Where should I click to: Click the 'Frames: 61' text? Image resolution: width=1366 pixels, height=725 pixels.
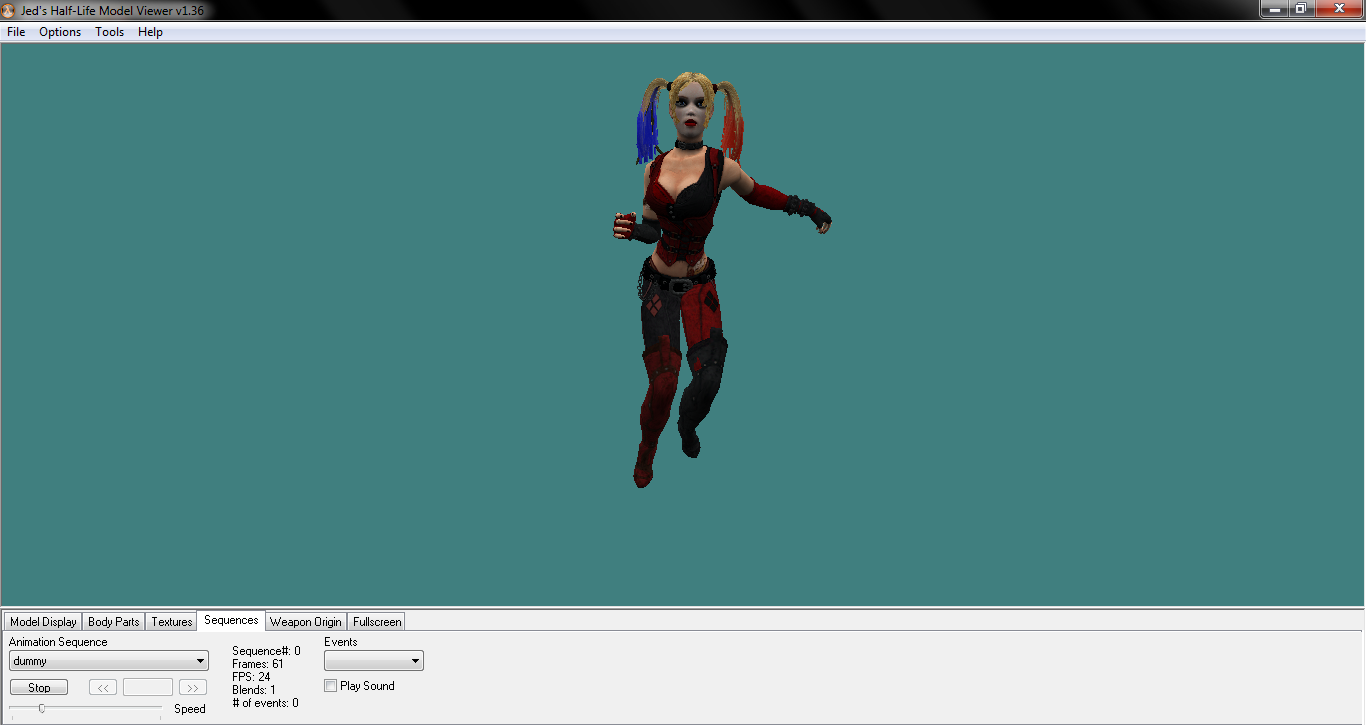coord(258,664)
